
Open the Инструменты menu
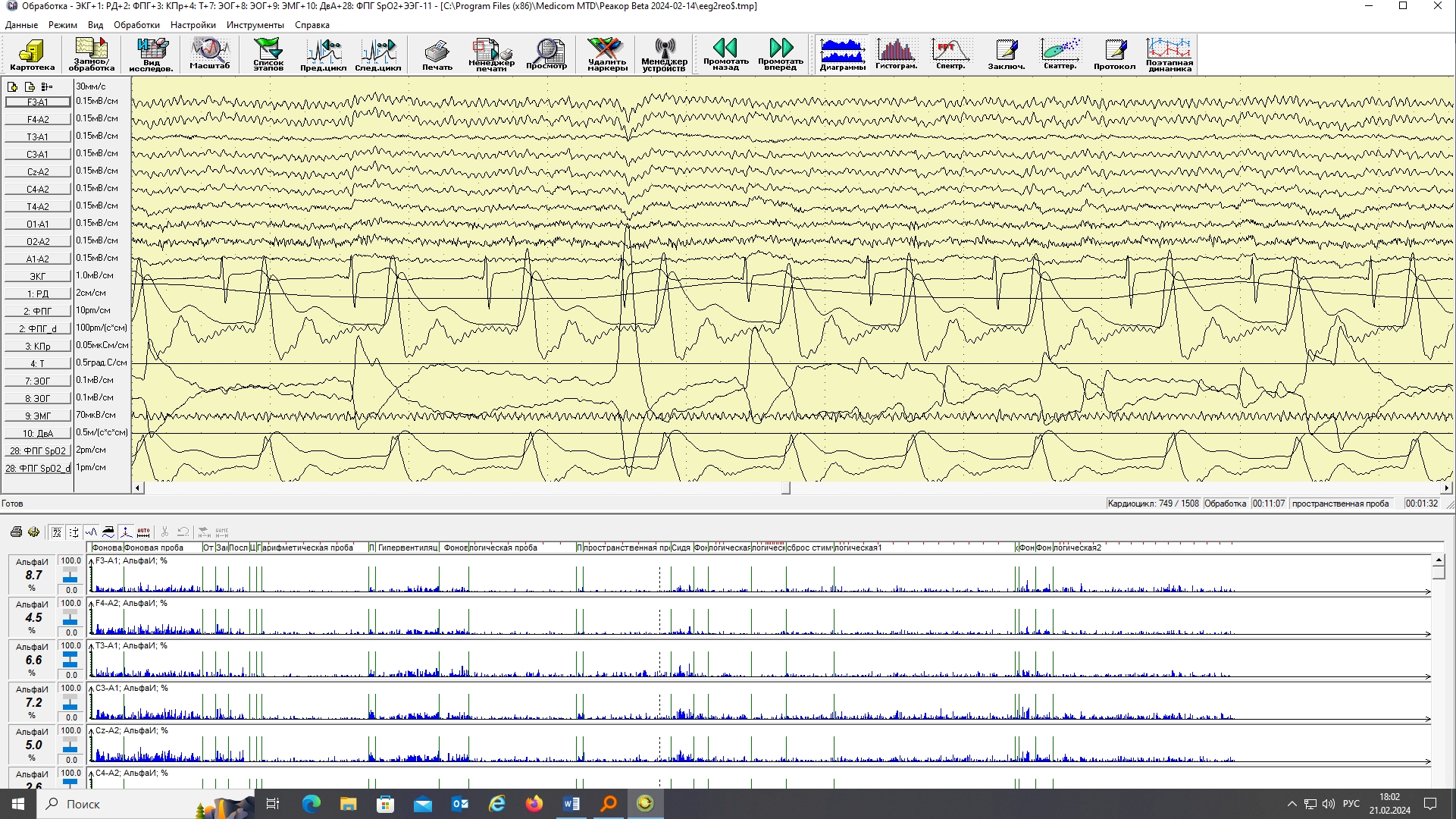coord(255,25)
